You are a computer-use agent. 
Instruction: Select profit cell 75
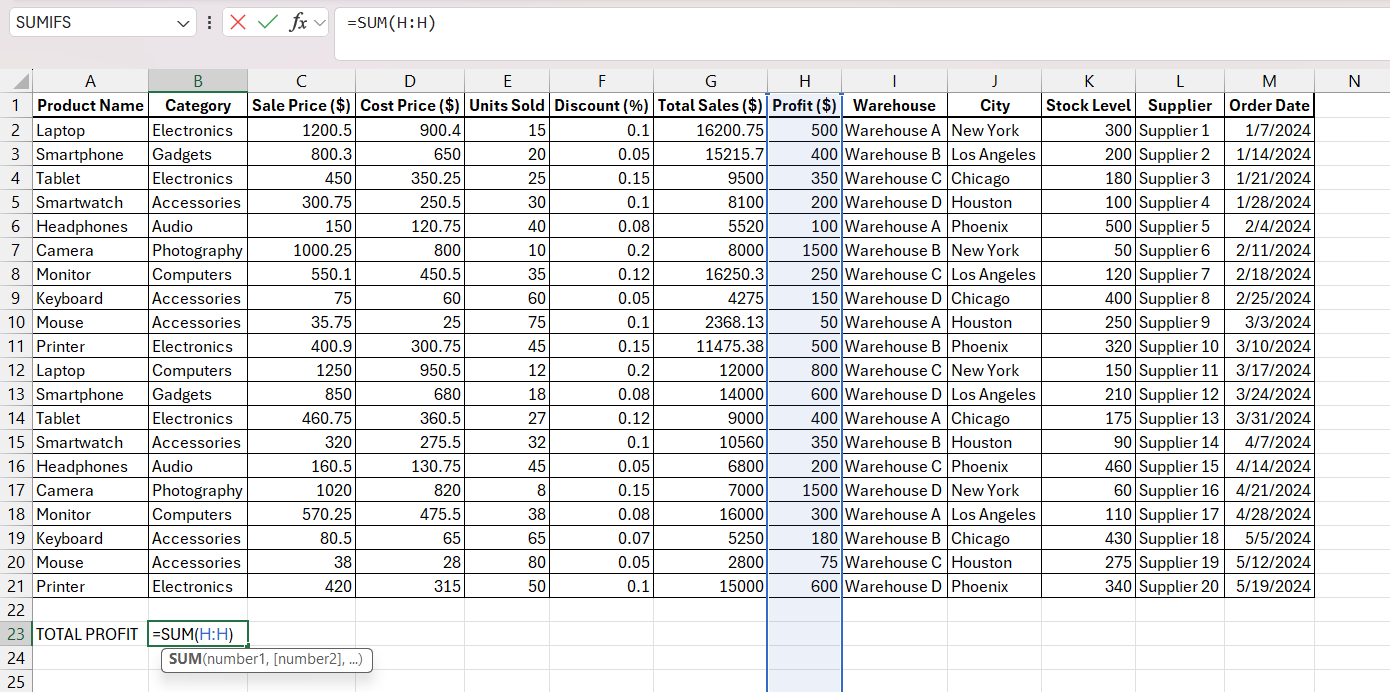point(805,562)
